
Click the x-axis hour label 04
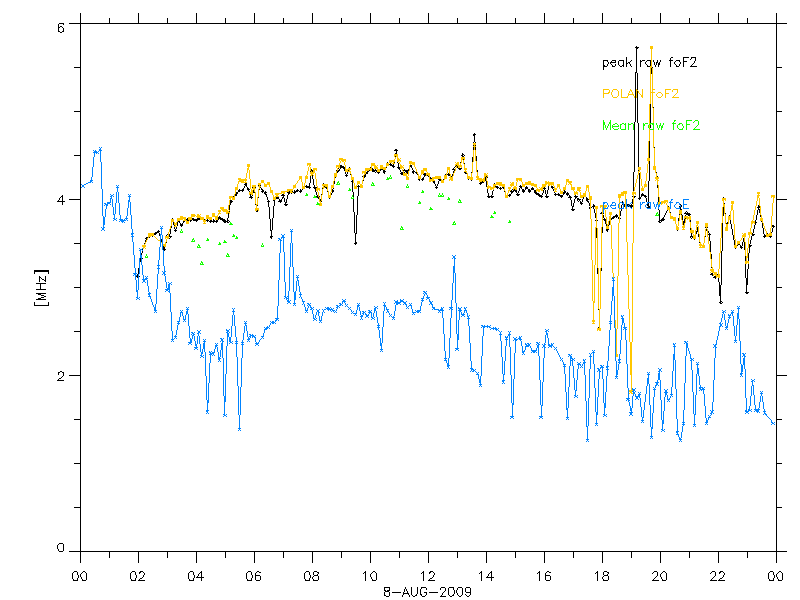[195, 577]
